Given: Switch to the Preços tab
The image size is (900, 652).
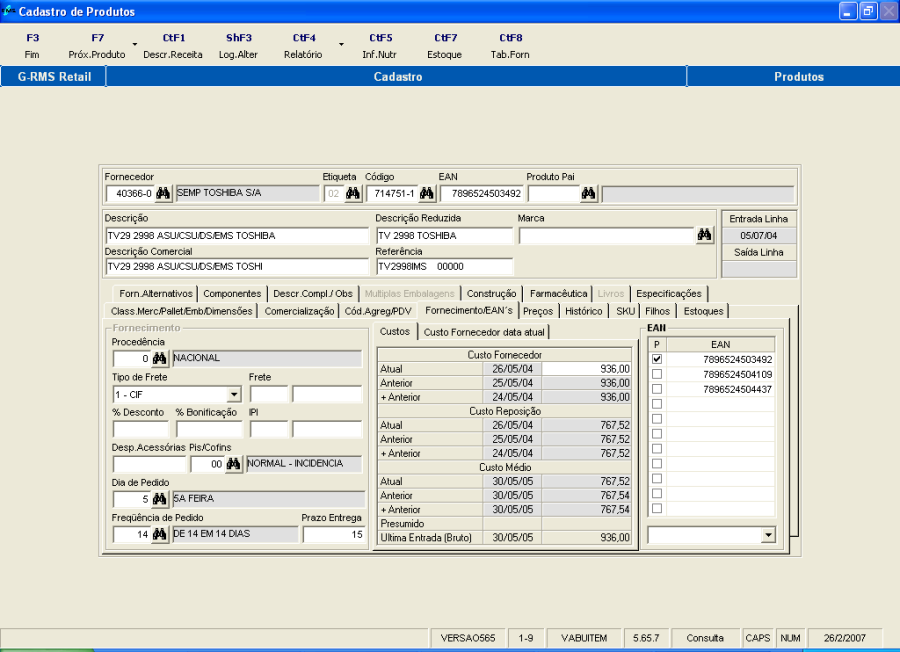Looking at the screenshot, I should point(538,311).
